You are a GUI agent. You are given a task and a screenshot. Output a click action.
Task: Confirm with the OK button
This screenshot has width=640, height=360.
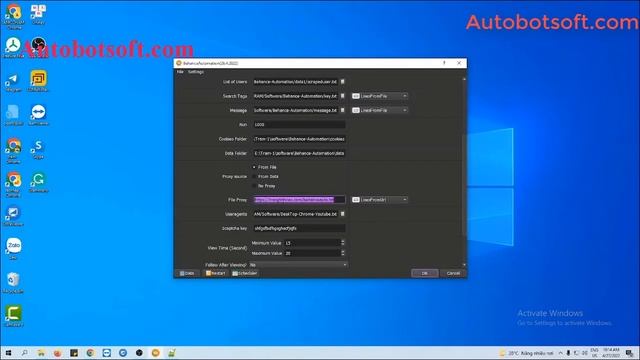coord(424,273)
